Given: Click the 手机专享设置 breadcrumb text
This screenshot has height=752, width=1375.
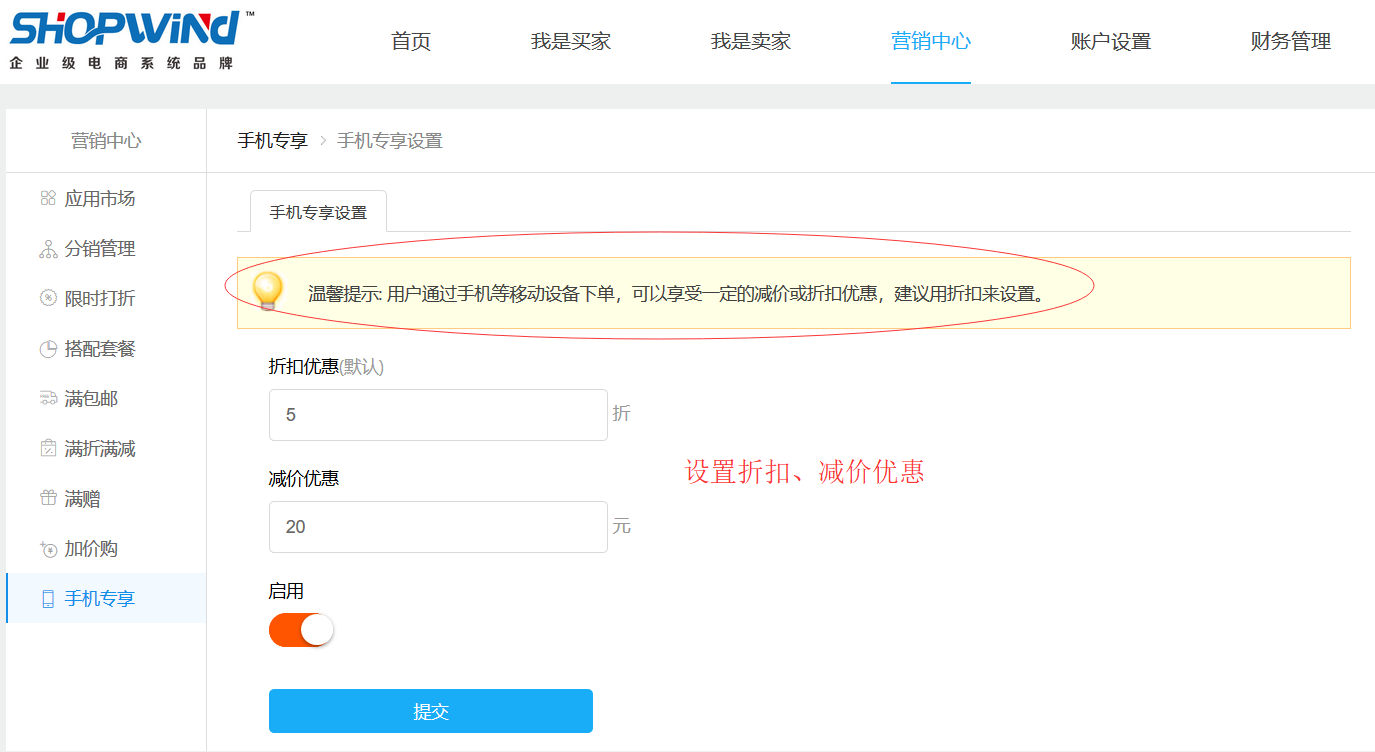Looking at the screenshot, I should tap(390, 141).
